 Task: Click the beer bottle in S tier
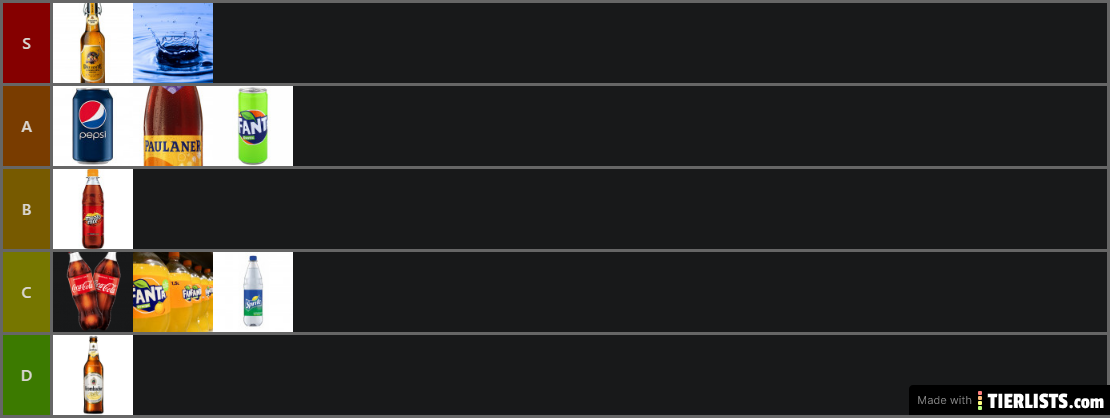pos(93,43)
